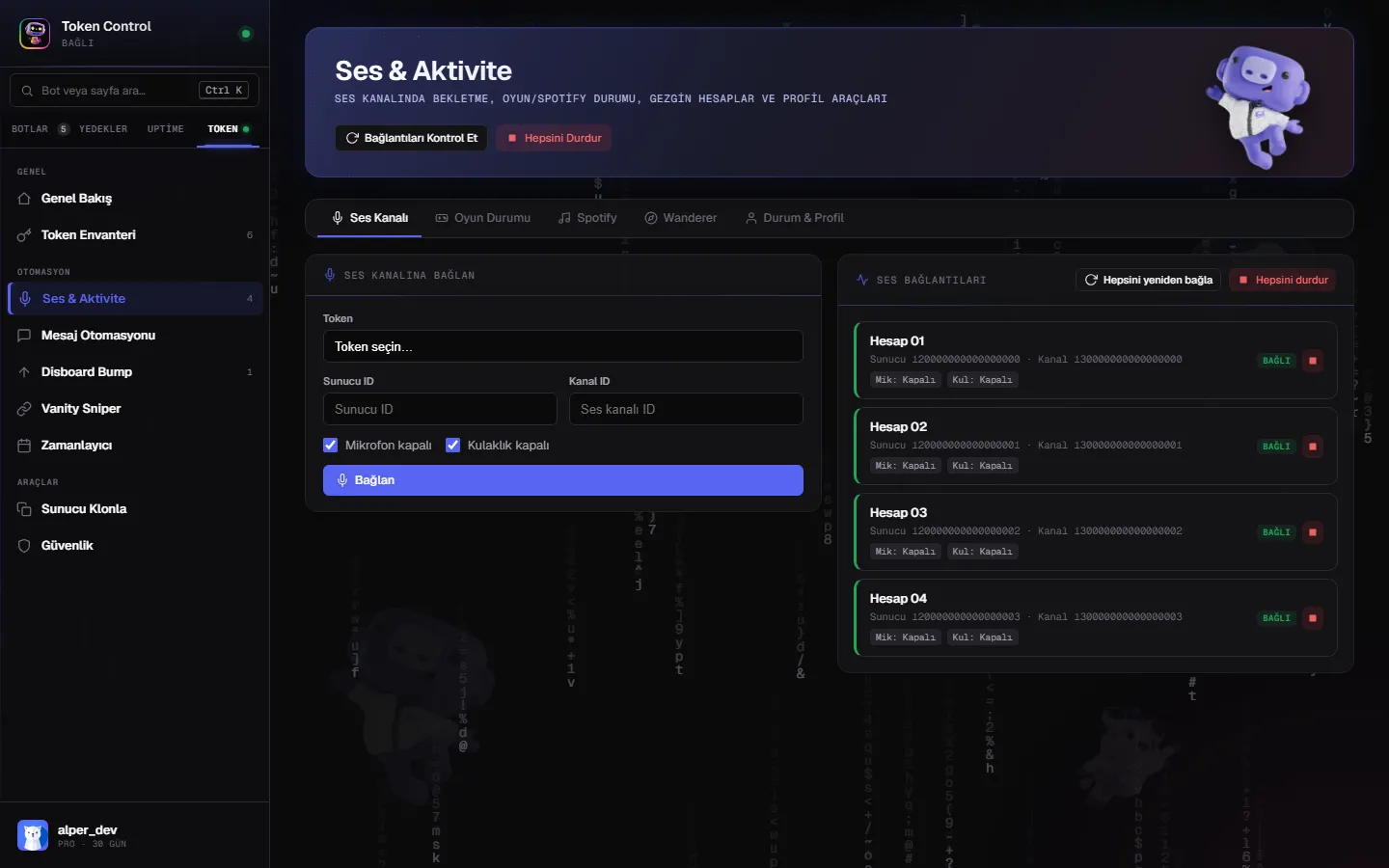Image resolution: width=1389 pixels, height=868 pixels.
Task: Switch to TOKEN tab
Action: (x=229, y=129)
